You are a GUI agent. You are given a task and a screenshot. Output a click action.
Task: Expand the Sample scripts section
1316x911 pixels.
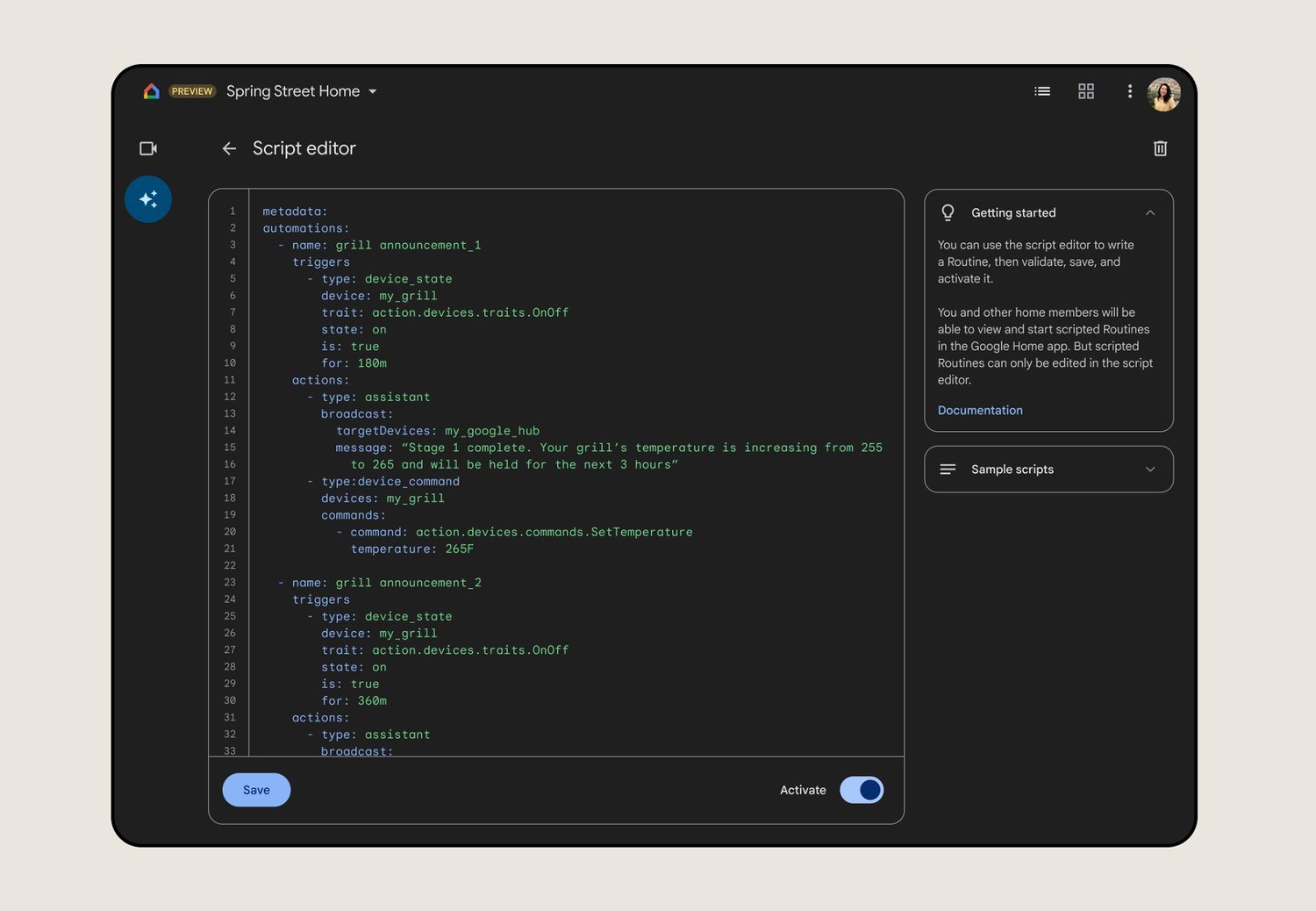pyautogui.click(x=1149, y=470)
